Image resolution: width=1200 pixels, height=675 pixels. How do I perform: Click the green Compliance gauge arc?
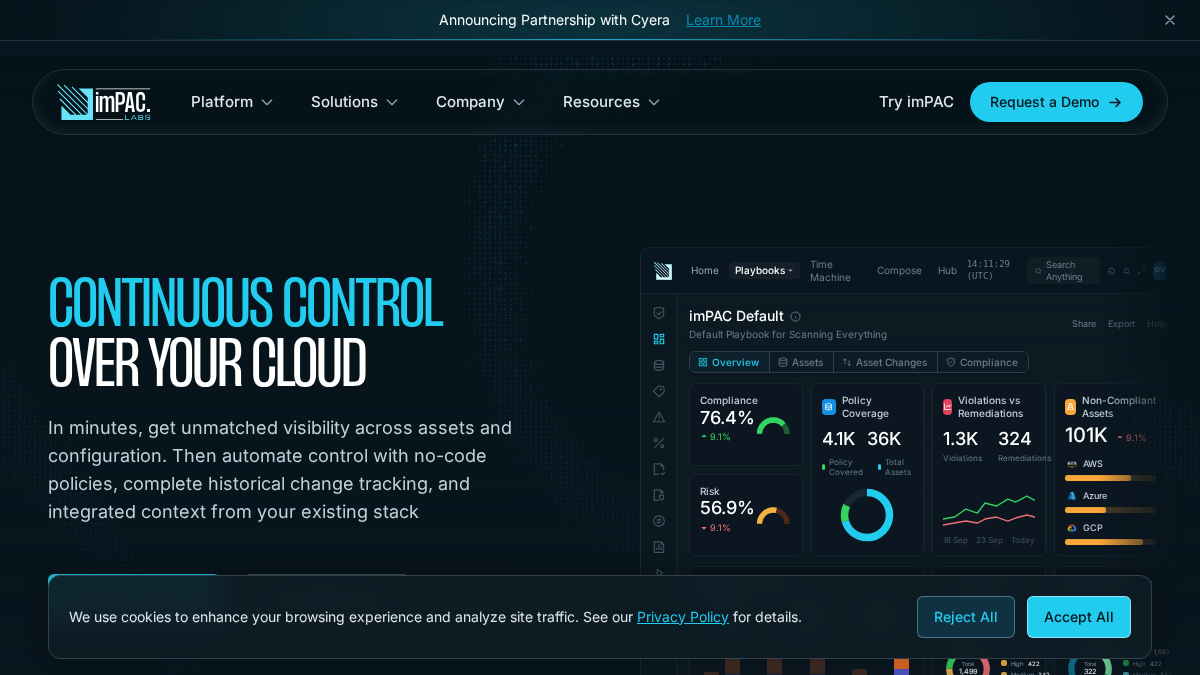773,426
